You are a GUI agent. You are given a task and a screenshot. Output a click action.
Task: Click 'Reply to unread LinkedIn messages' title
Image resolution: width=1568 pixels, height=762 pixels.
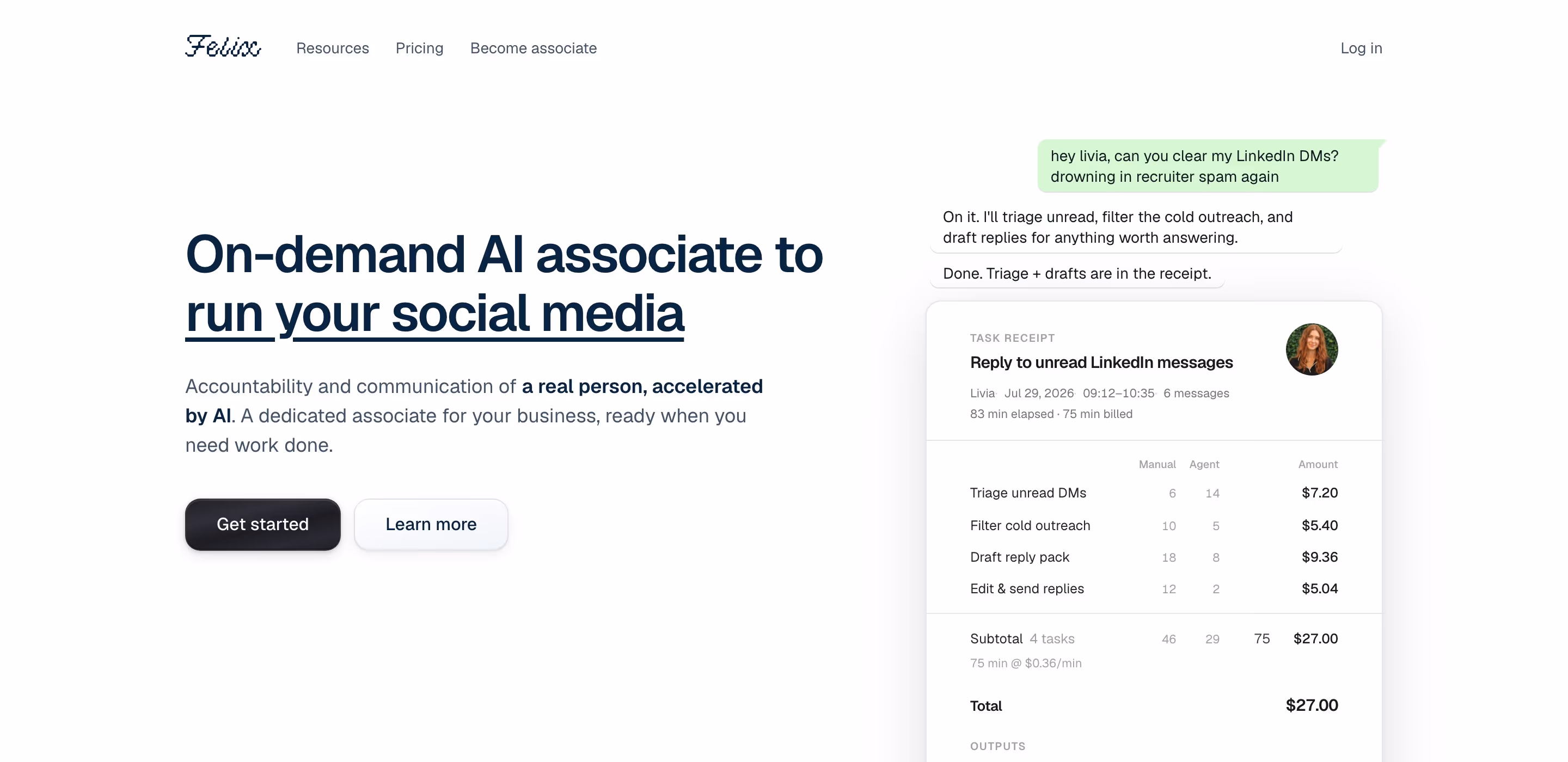tap(1101, 362)
